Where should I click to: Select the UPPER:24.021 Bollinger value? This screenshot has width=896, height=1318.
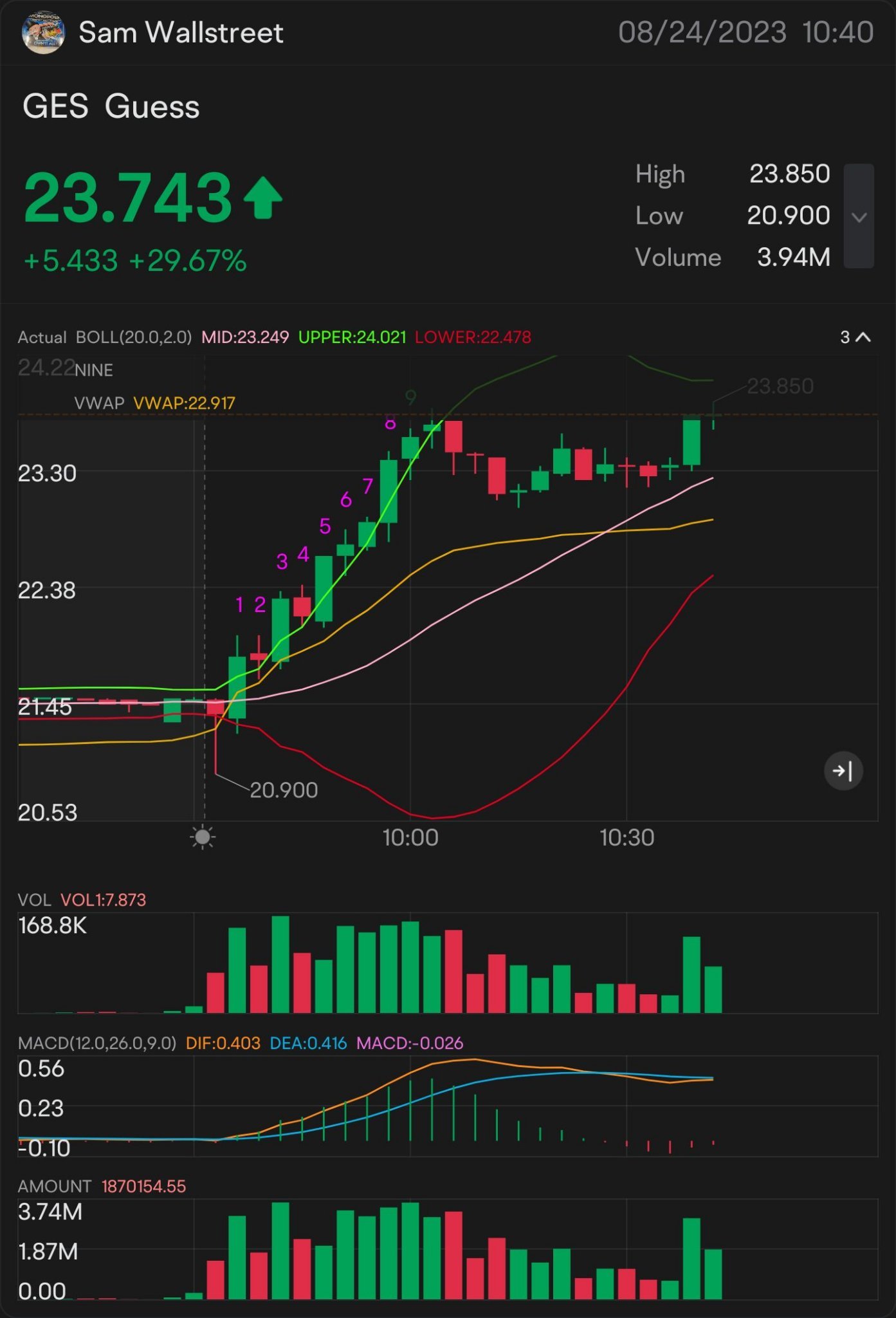[352, 337]
